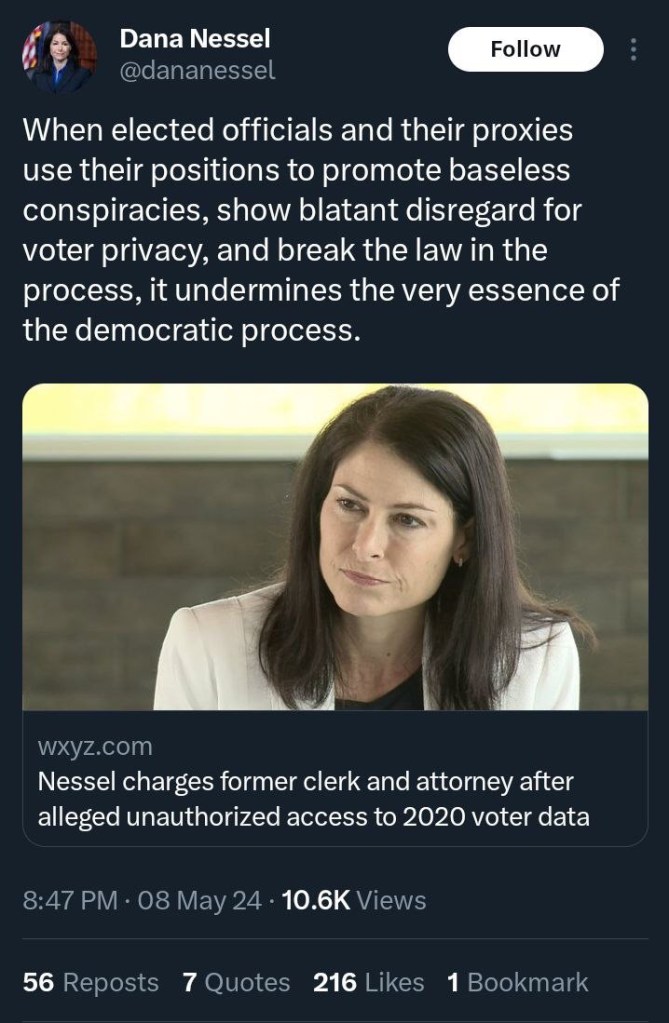
Task: Click the 1 Bookmark count
Action: click(x=517, y=982)
